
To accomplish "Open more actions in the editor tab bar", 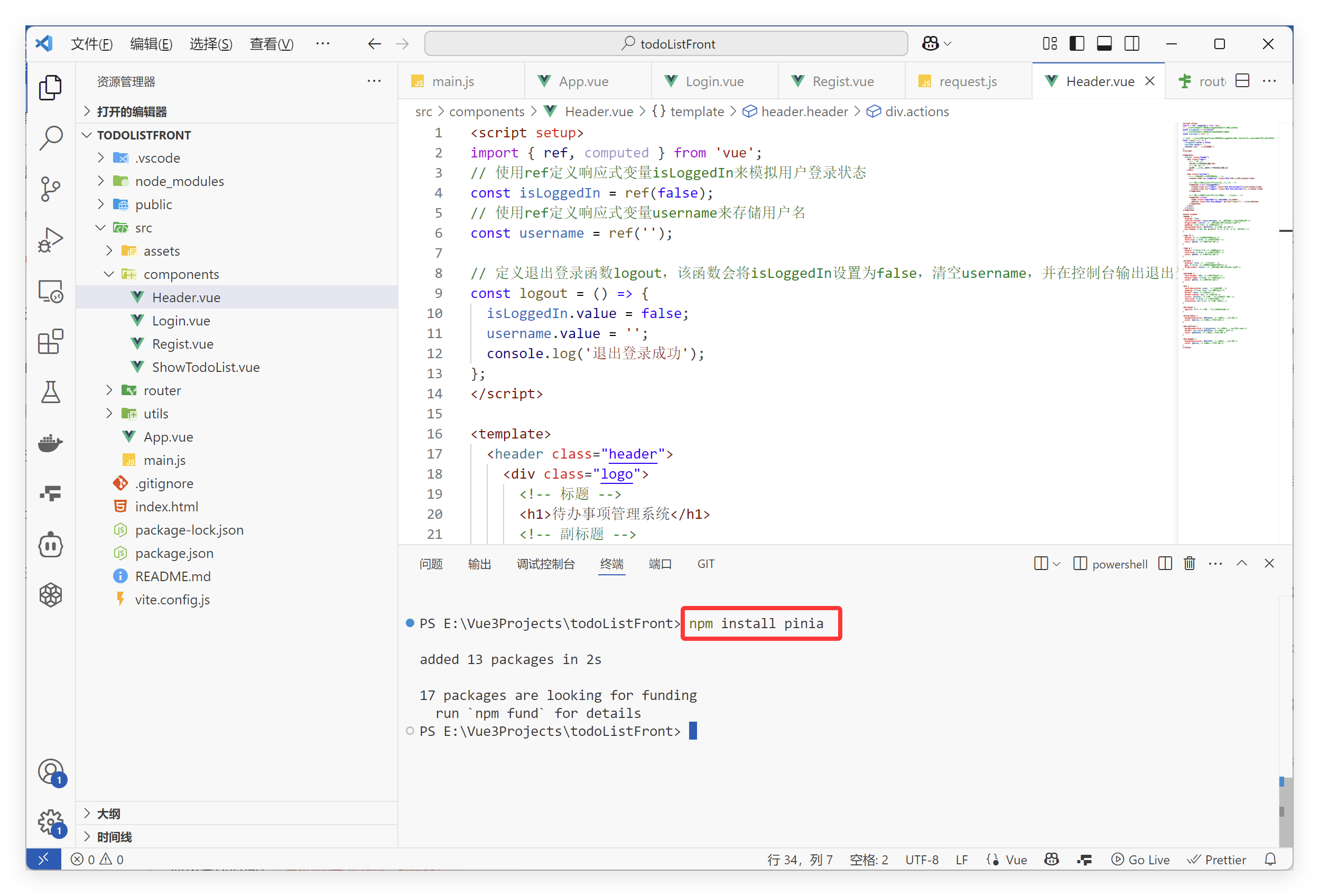I will click(x=1269, y=81).
